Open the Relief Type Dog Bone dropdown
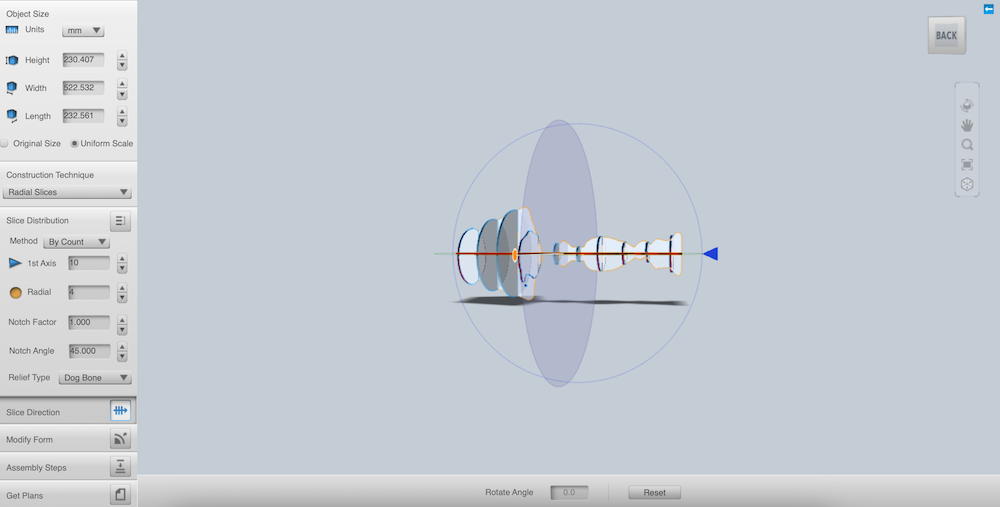 tap(95, 378)
